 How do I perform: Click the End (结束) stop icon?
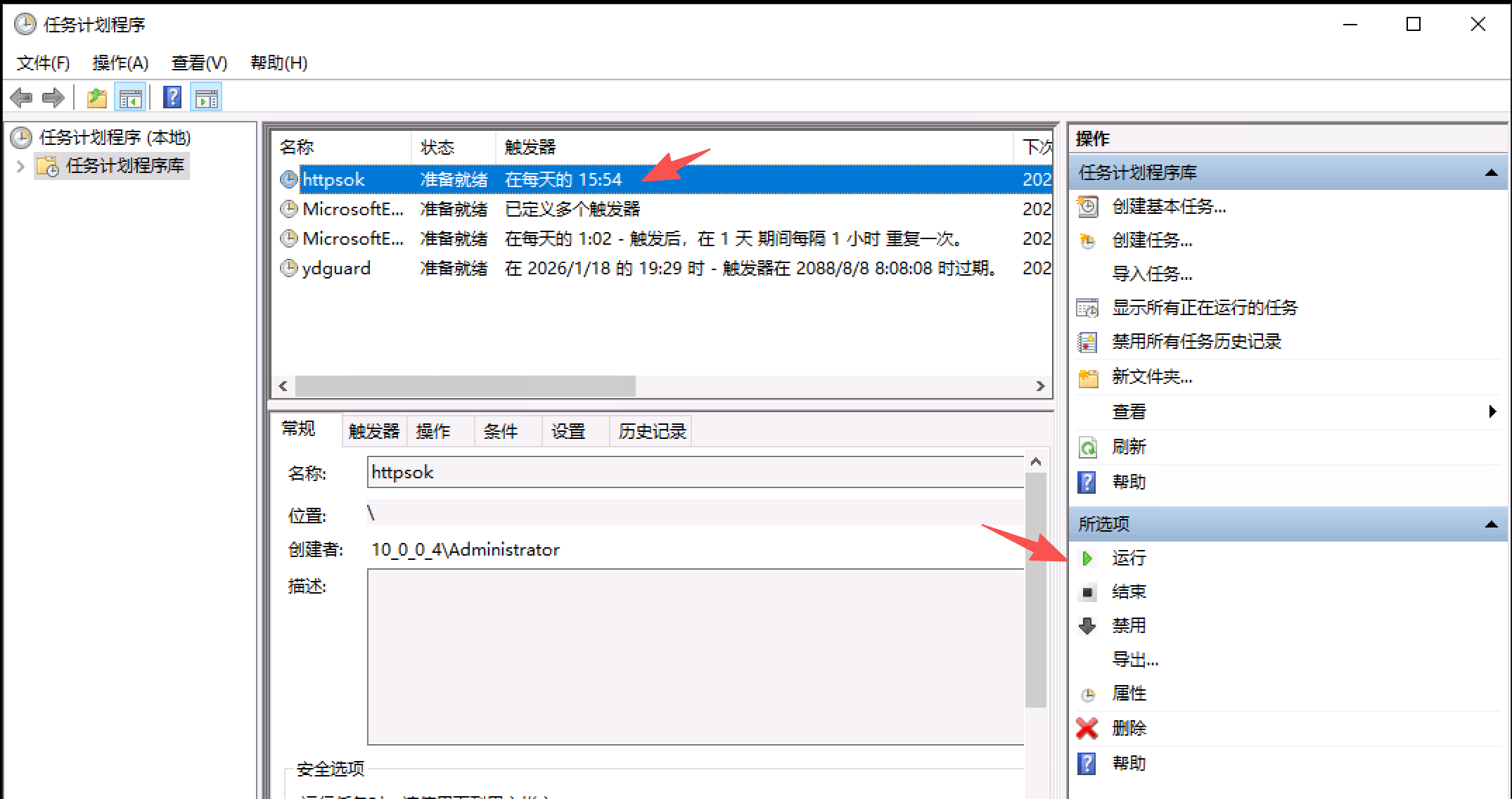click(x=1087, y=592)
